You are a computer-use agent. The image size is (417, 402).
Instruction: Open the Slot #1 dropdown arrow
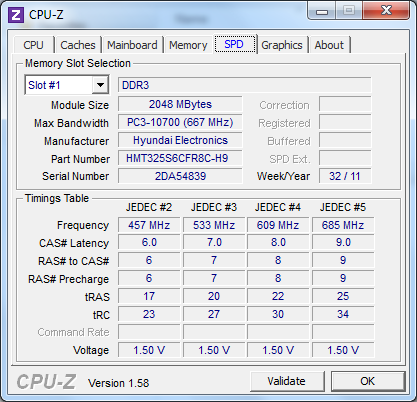[100, 85]
